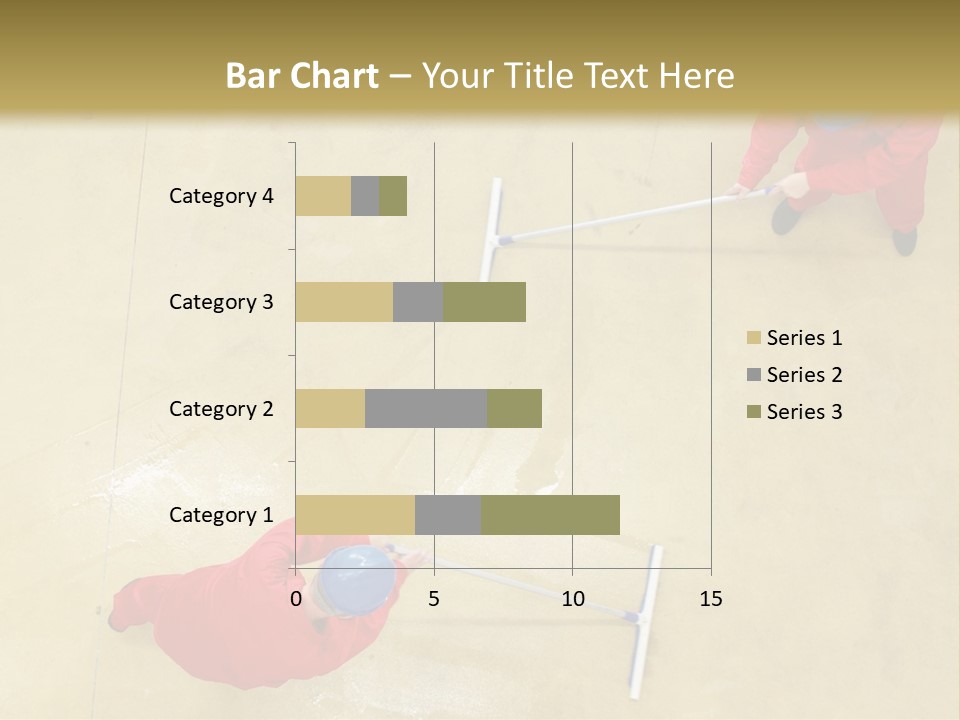Screen dimensions: 960x720
Task: Select Category 1's tan Series 1 bar segment
Action: (355, 515)
